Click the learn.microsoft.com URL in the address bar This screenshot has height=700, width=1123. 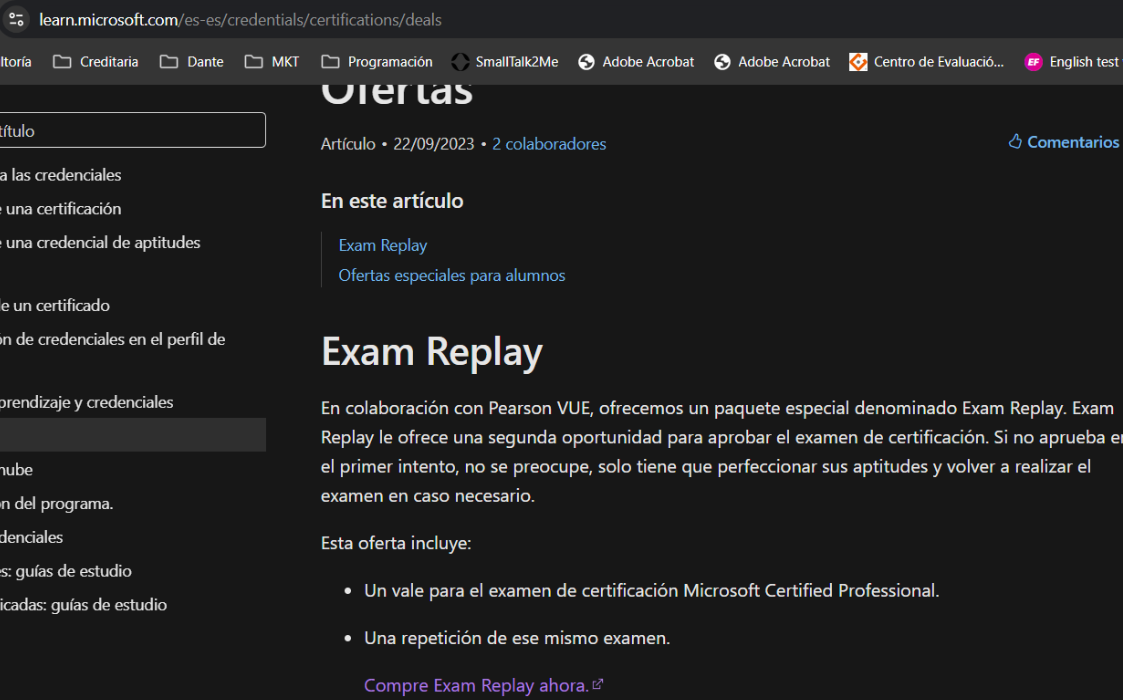pos(240,20)
